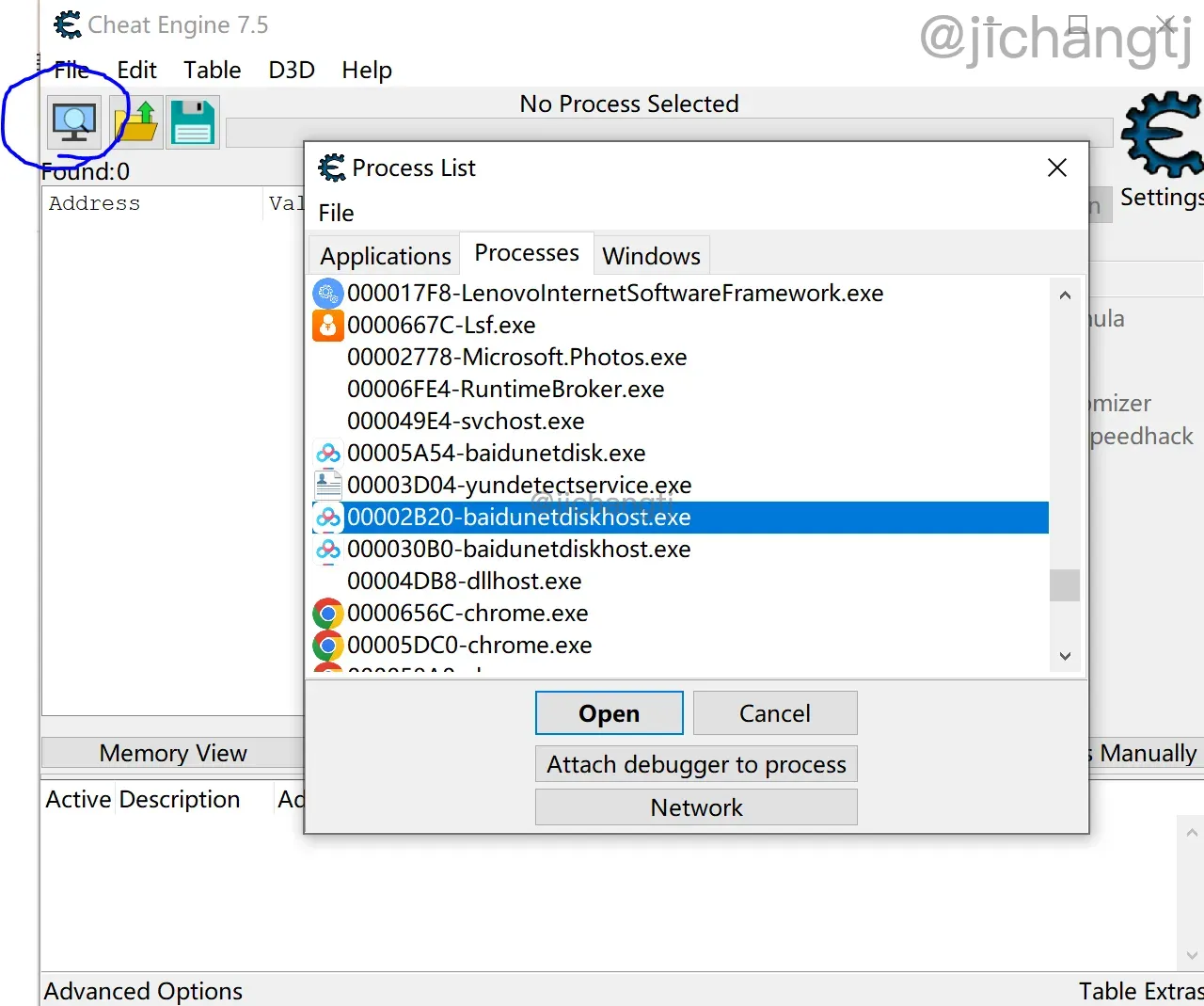Click Attach debugger to process

tap(696, 763)
